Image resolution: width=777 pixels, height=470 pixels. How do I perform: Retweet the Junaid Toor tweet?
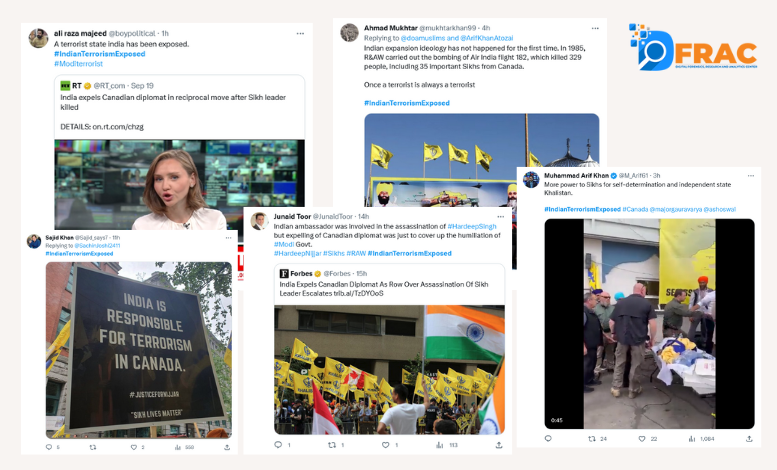point(332,445)
